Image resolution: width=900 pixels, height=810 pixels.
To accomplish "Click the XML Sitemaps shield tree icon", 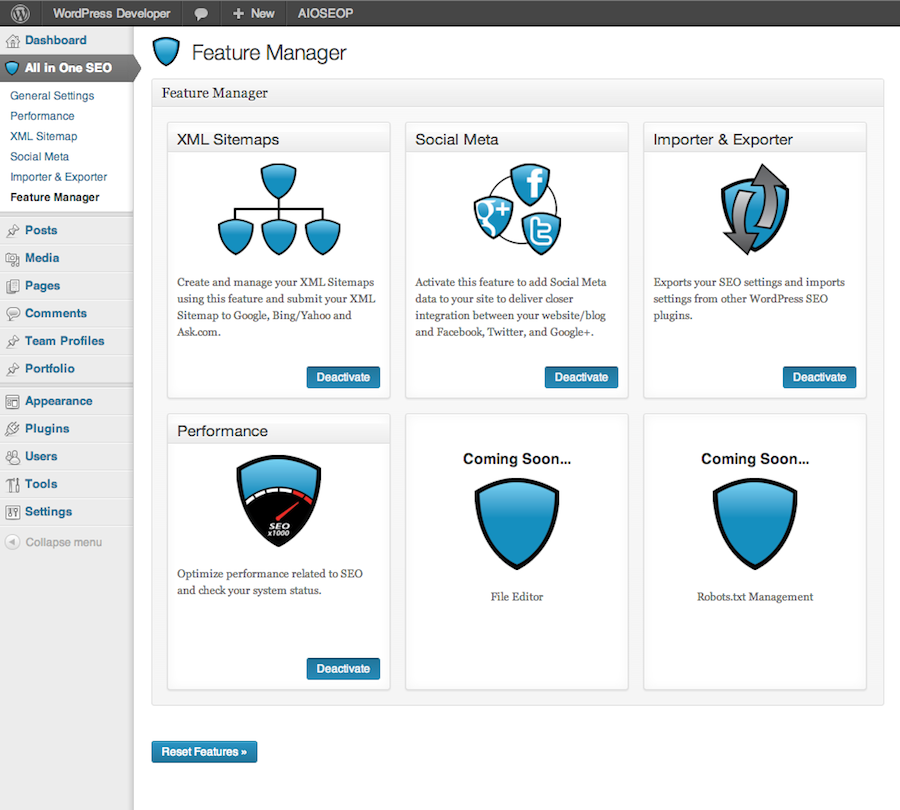I will point(279,209).
